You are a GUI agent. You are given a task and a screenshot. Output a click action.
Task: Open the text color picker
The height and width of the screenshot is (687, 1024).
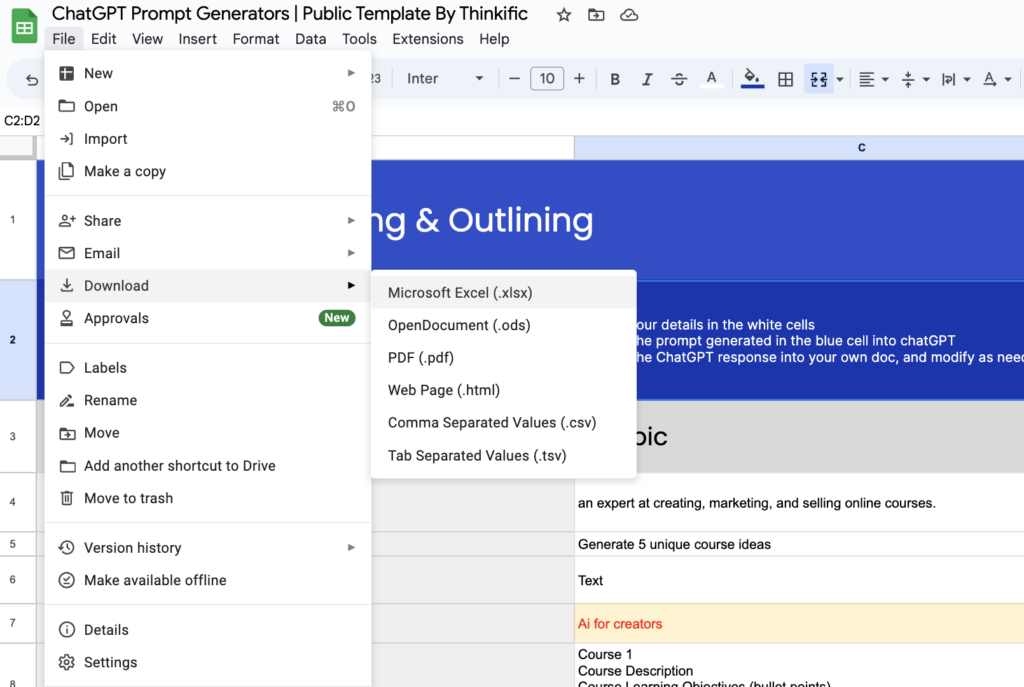click(x=711, y=79)
